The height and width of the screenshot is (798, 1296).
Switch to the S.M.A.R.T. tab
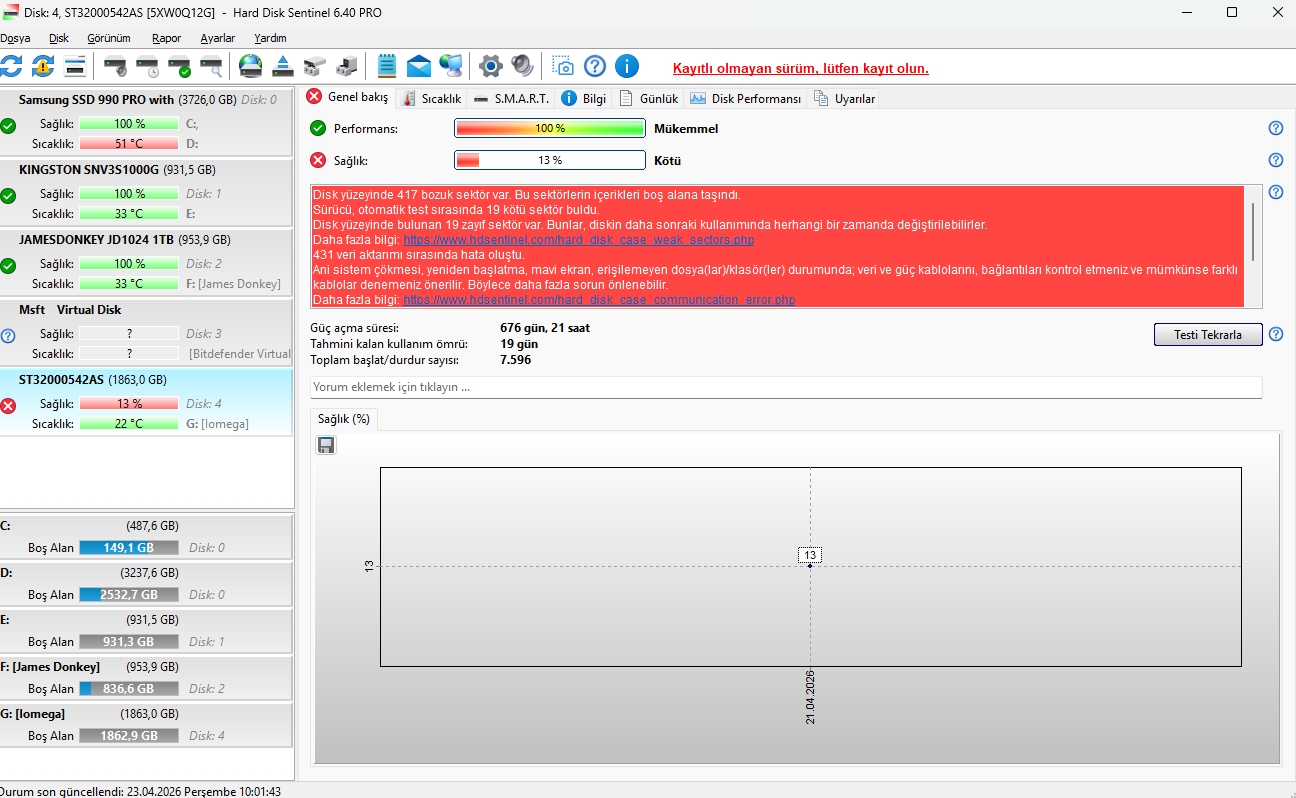511,98
